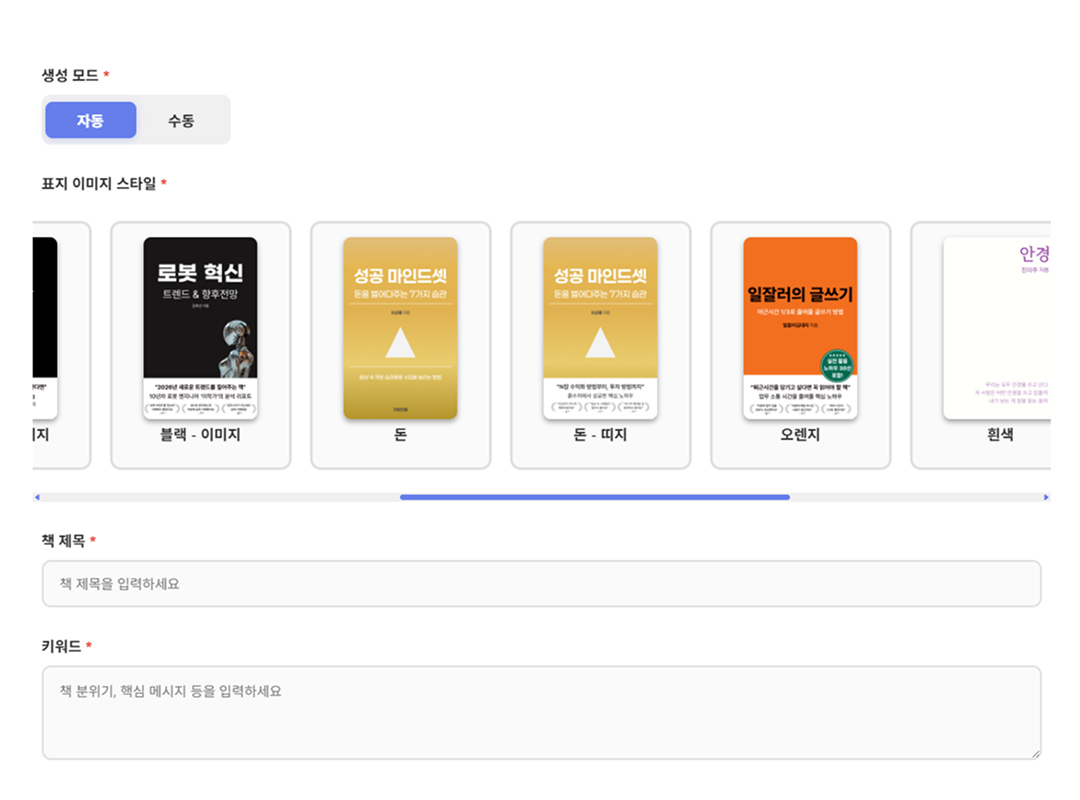Image resolution: width=1080 pixels, height=800 pixels.
Task: Click inside the 책 제목 input field
Action: tap(540, 583)
